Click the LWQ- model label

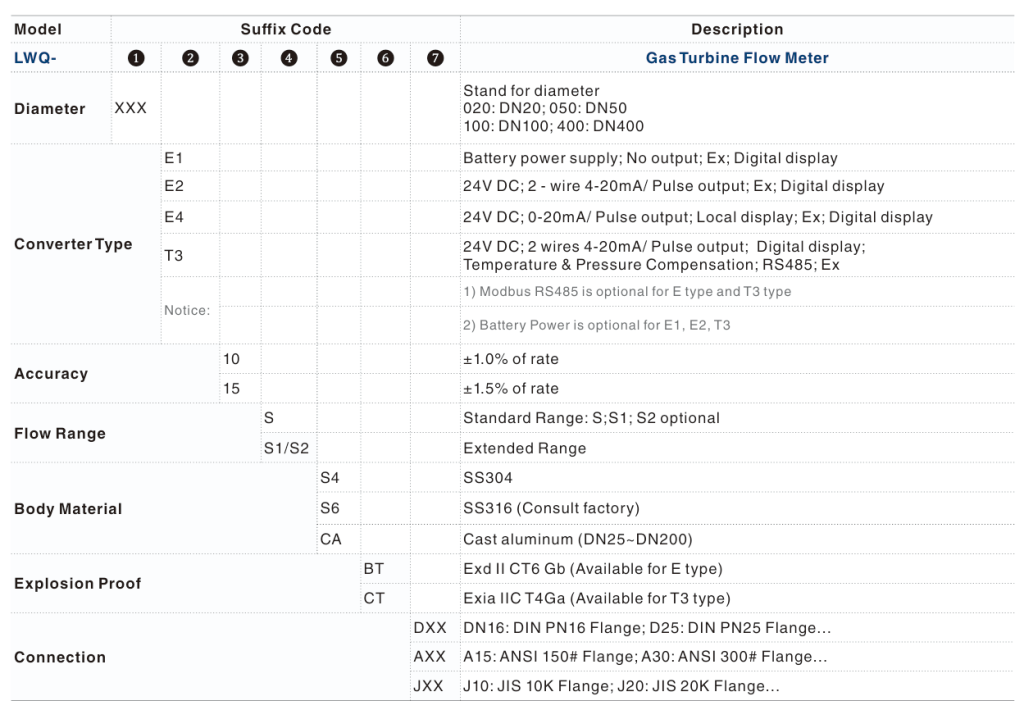(x=35, y=58)
